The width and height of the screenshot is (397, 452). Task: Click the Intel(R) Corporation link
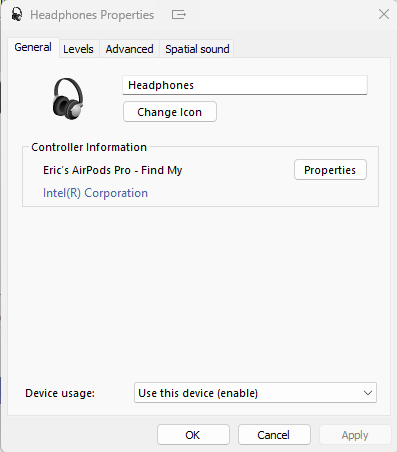pos(95,193)
